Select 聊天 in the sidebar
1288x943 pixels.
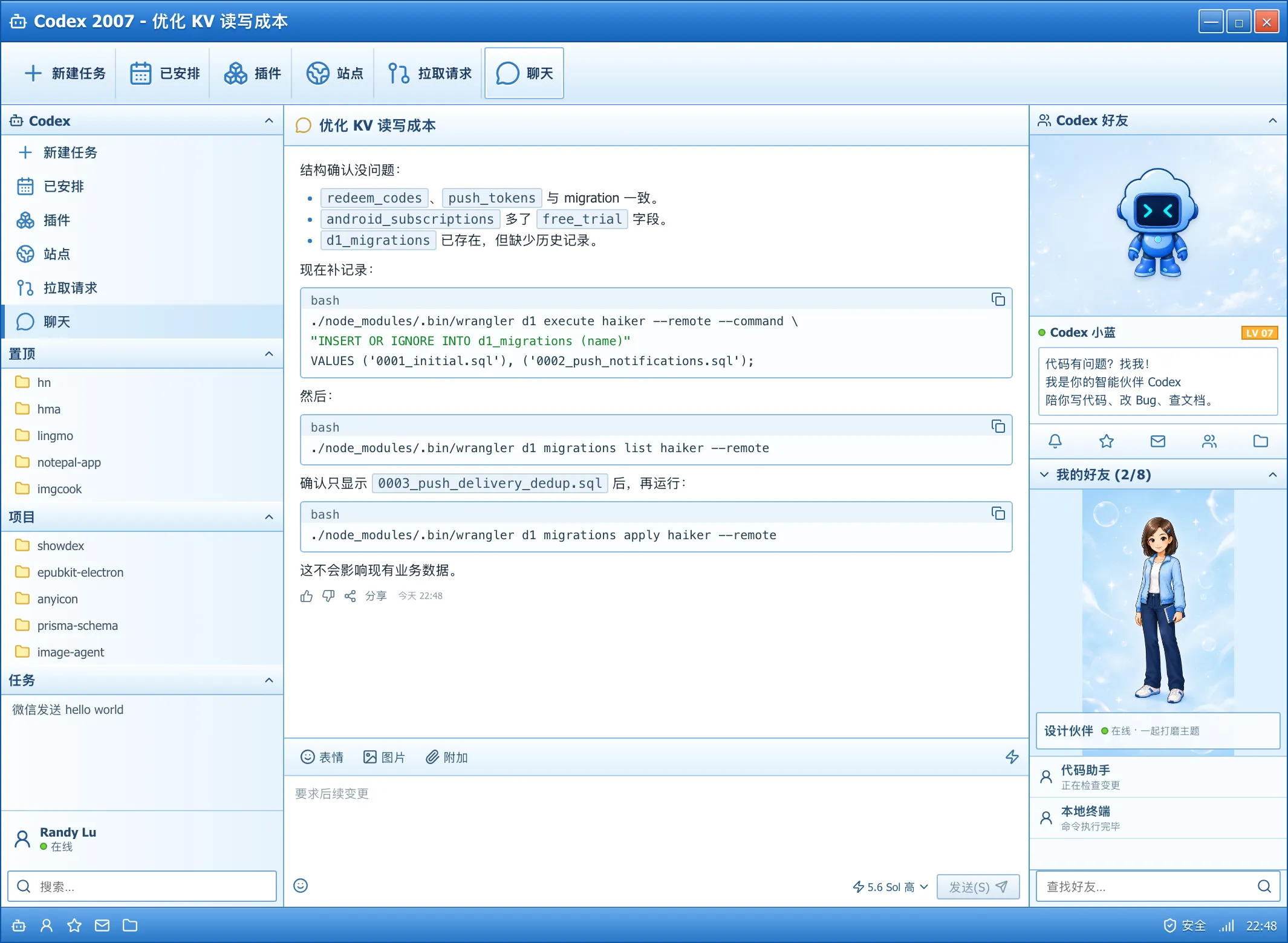142,322
